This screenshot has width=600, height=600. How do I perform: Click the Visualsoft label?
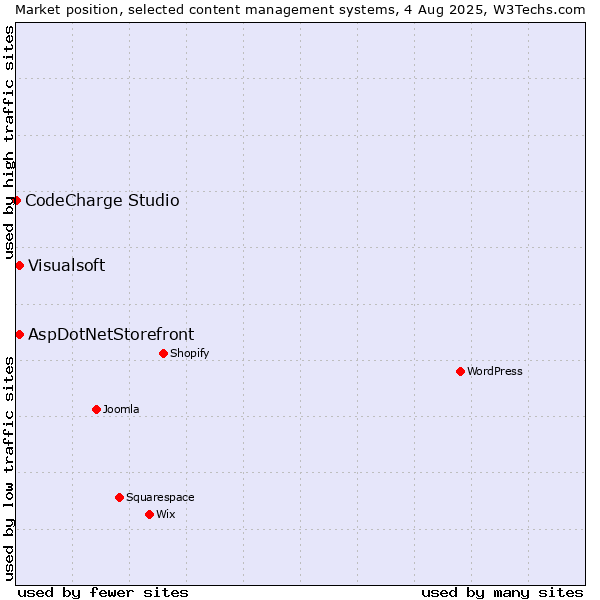pyautogui.click(x=67, y=266)
